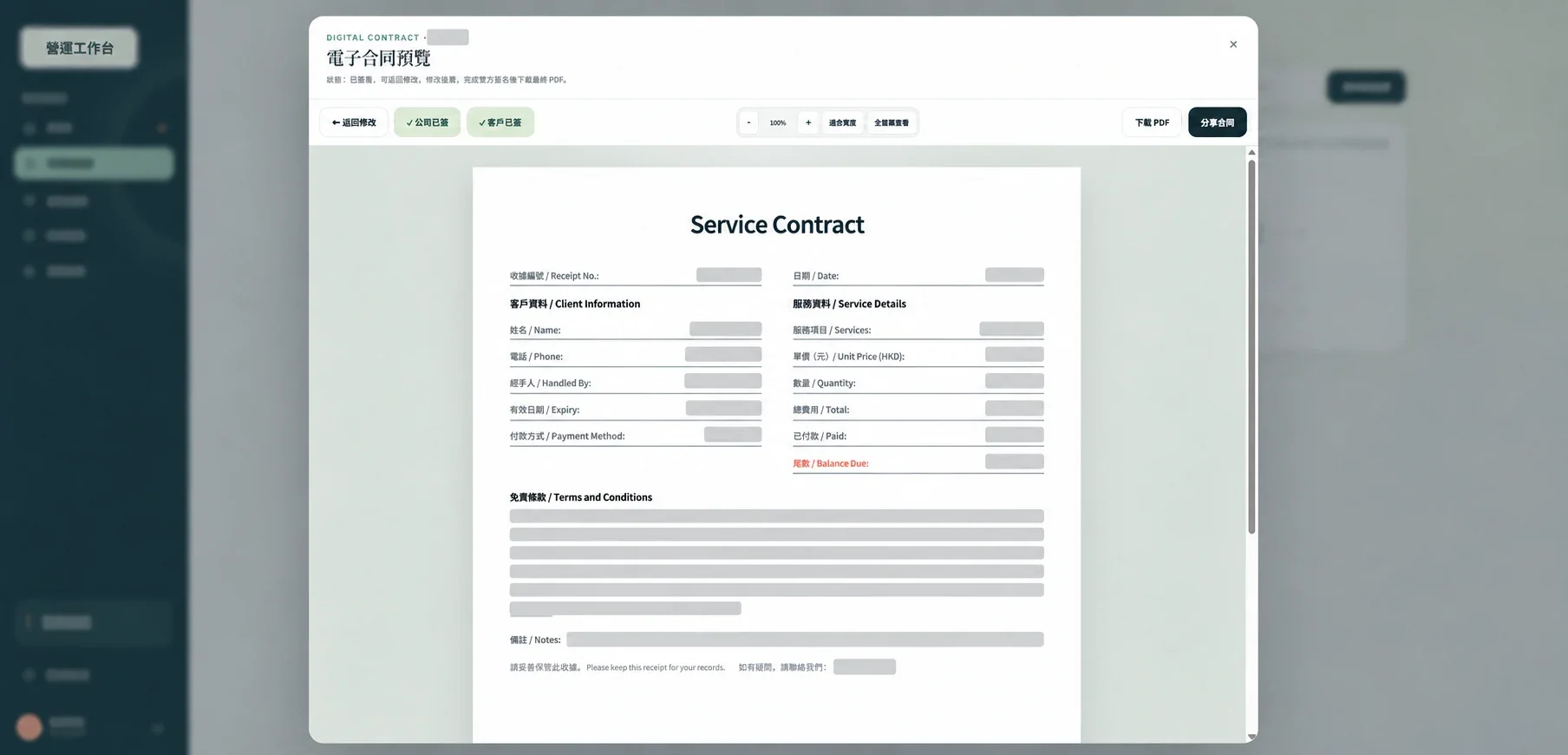Screen dimensions: 1568x755
Task: Click the preview scrollbar thumb
Action: (x=1251, y=347)
